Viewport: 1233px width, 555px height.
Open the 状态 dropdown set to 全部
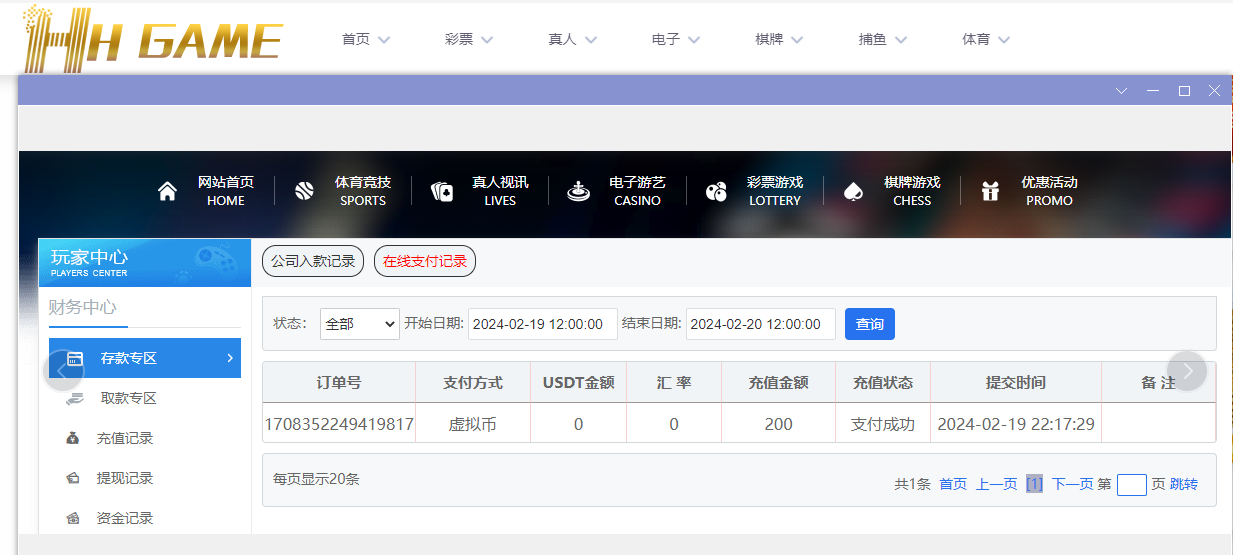click(360, 324)
